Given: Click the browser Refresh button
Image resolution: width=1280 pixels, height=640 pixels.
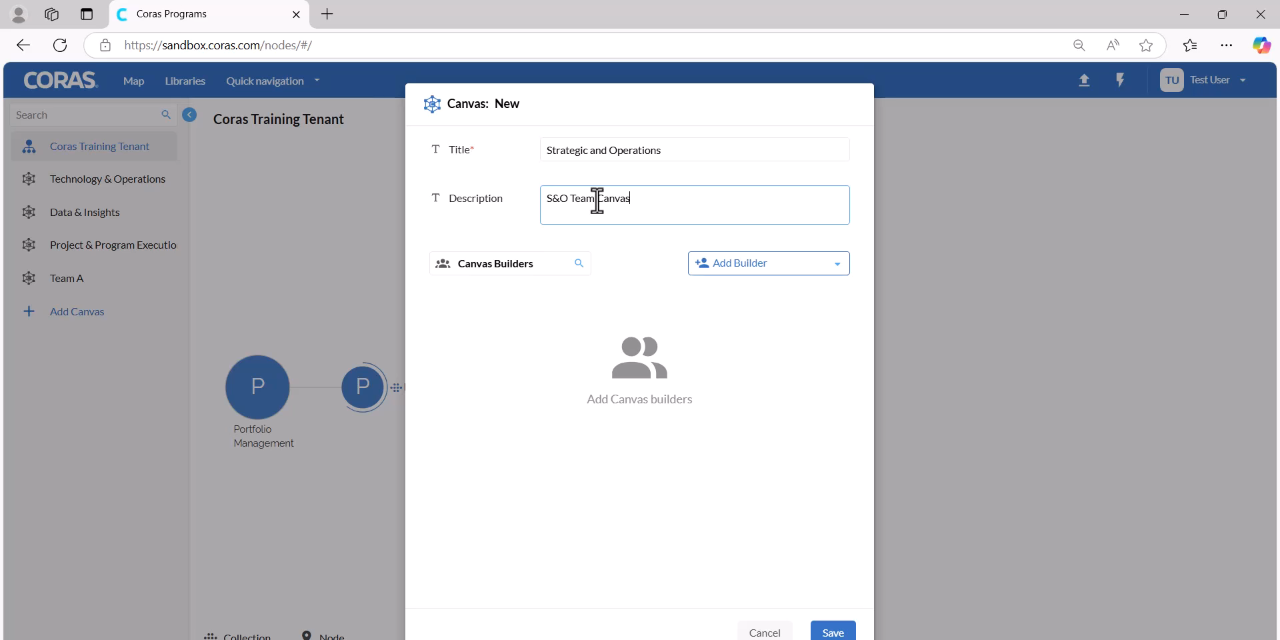Looking at the screenshot, I should pyautogui.click(x=60, y=45).
